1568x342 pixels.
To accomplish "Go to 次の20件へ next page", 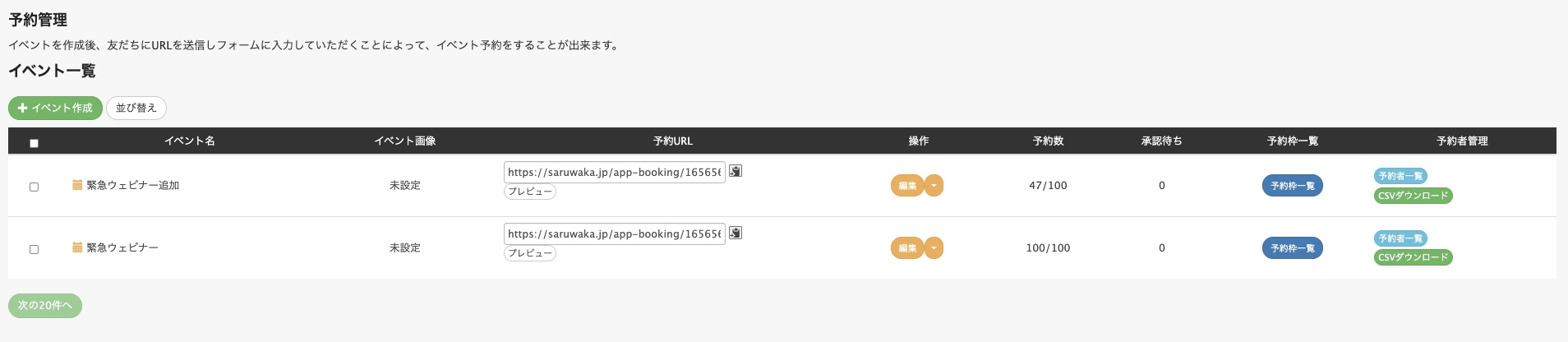I will [x=45, y=305].
